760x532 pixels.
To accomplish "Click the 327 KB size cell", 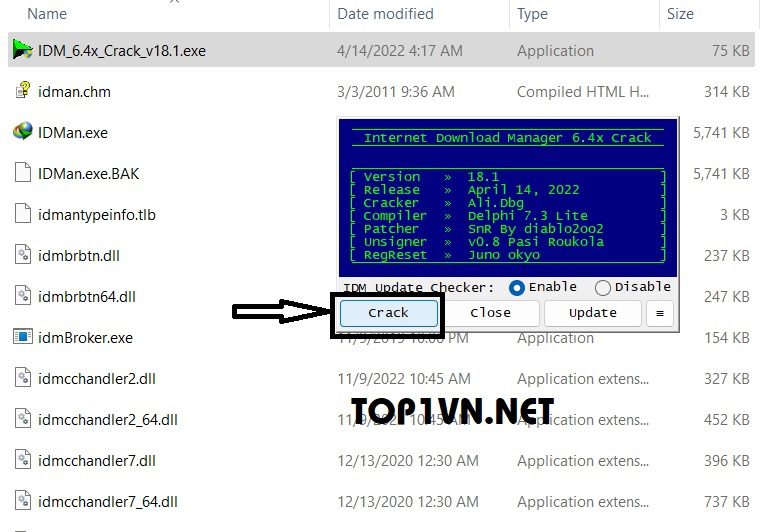I will click(x=727, y=378).
